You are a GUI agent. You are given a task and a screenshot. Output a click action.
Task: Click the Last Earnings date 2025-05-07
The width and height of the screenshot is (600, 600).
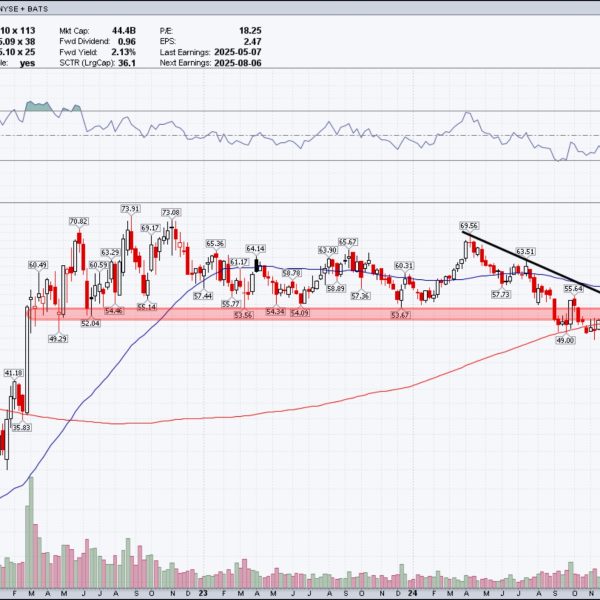pyautogui.click(x=238, y=52)
